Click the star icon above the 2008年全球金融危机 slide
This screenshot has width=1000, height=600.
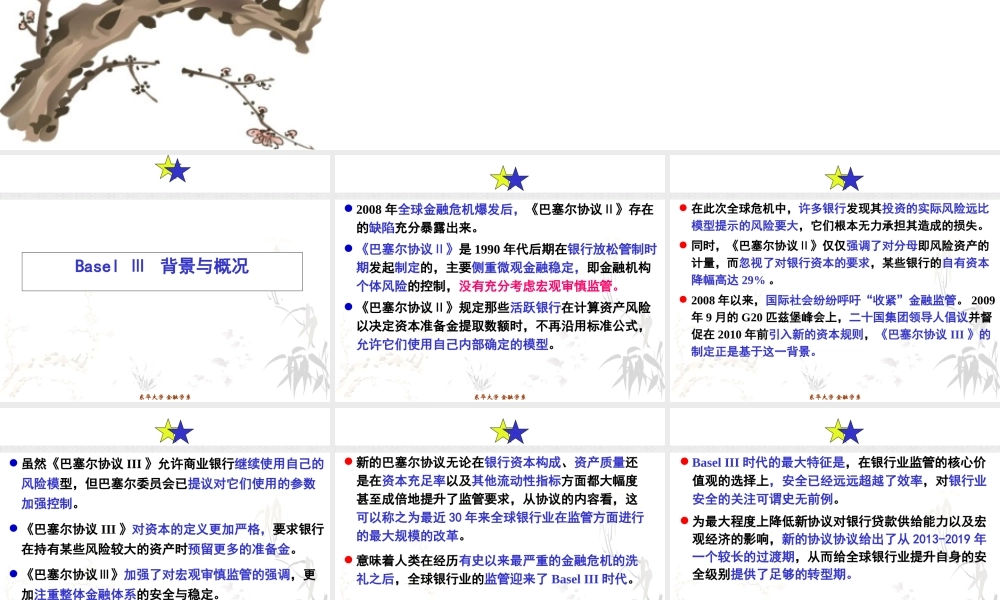[x=509, y=178]
